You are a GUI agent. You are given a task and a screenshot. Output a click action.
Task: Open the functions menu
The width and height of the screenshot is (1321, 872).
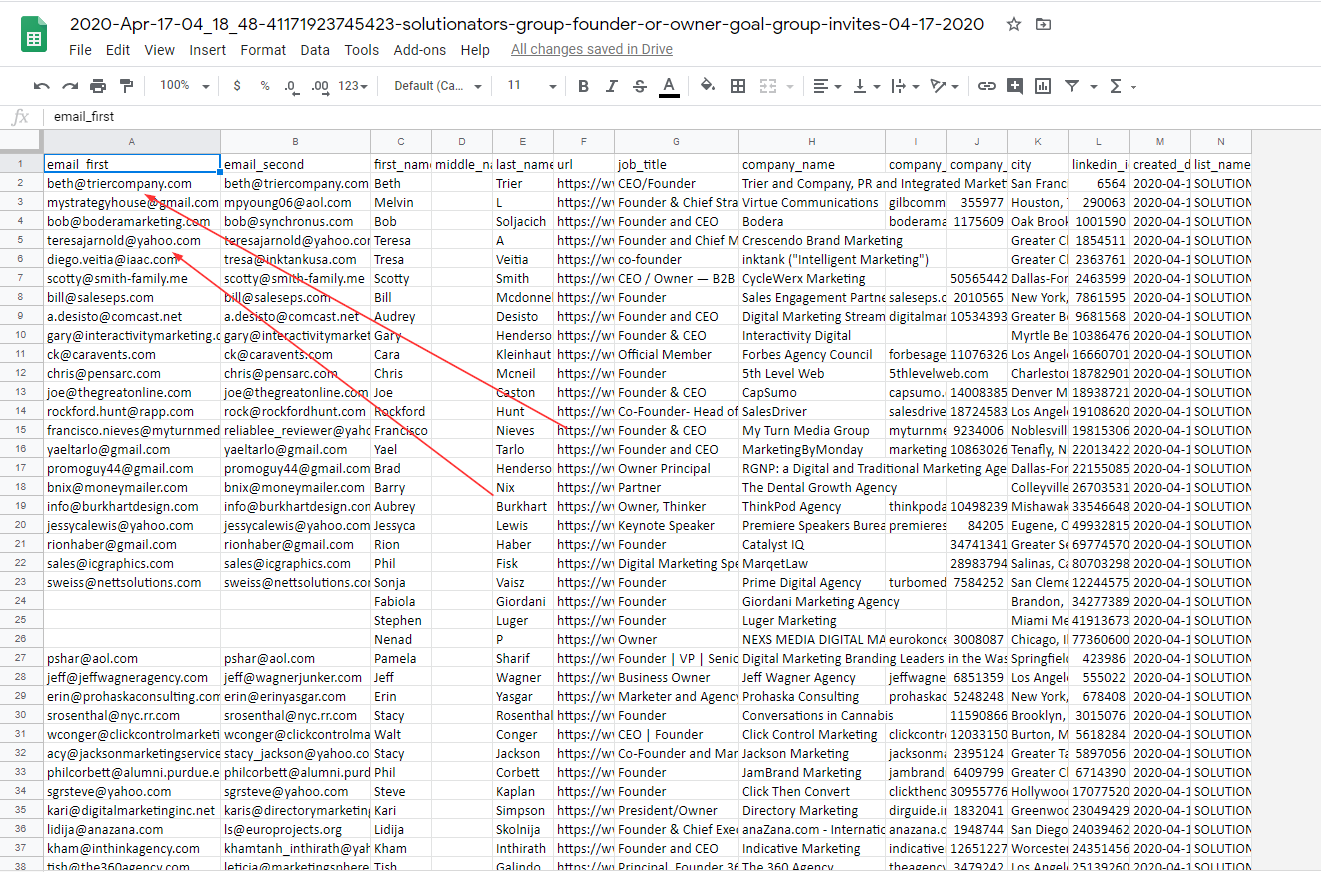click(x=1121, y=86)
